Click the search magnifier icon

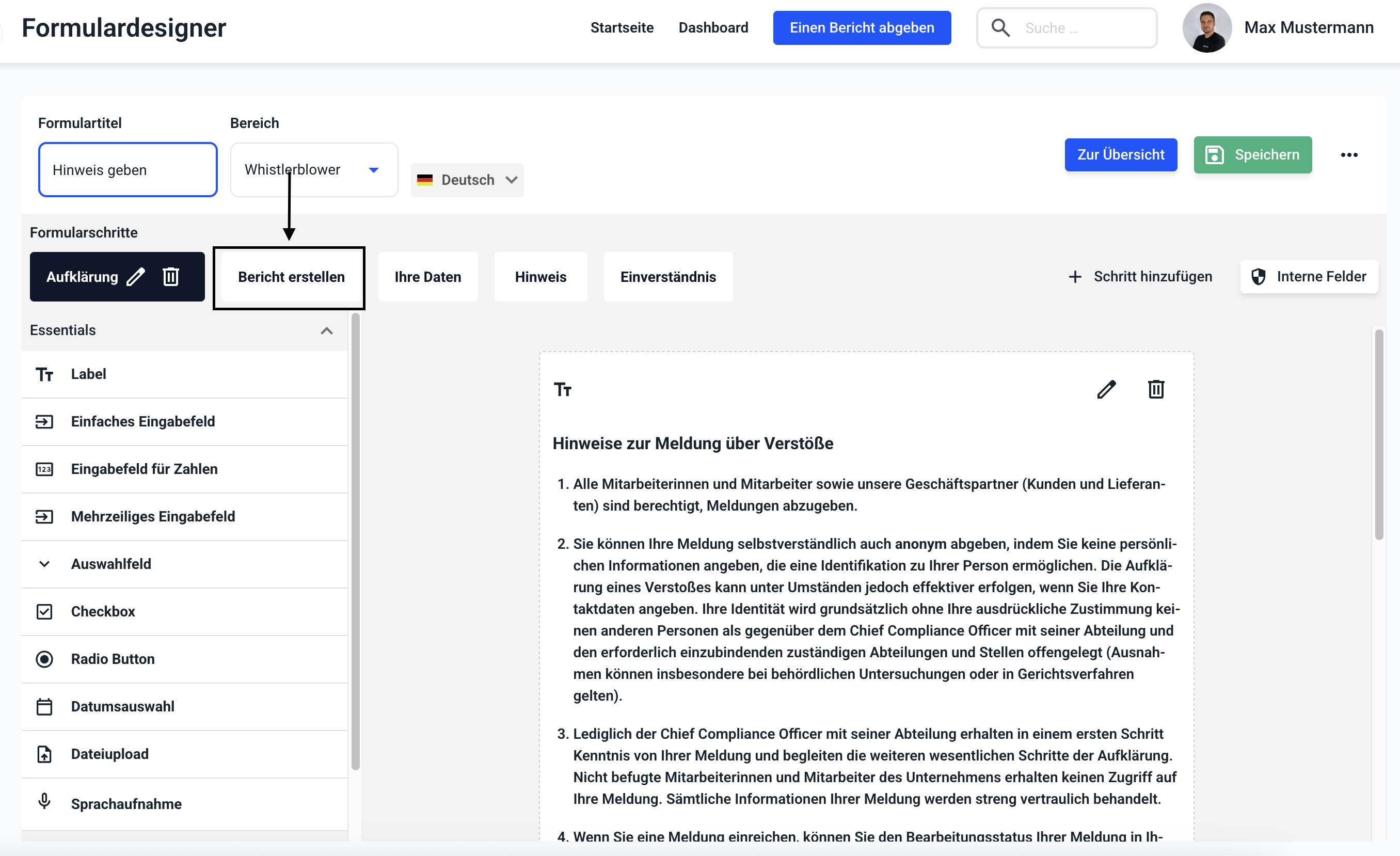[x=1000, y=28]
